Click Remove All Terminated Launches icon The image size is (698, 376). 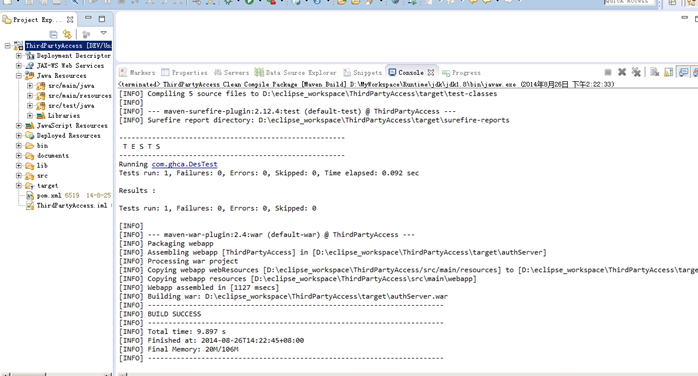click(x=636, y=72)
